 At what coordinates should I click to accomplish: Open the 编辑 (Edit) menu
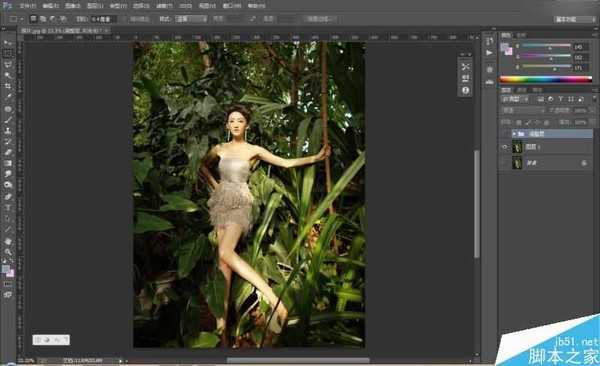click(51, 6)
